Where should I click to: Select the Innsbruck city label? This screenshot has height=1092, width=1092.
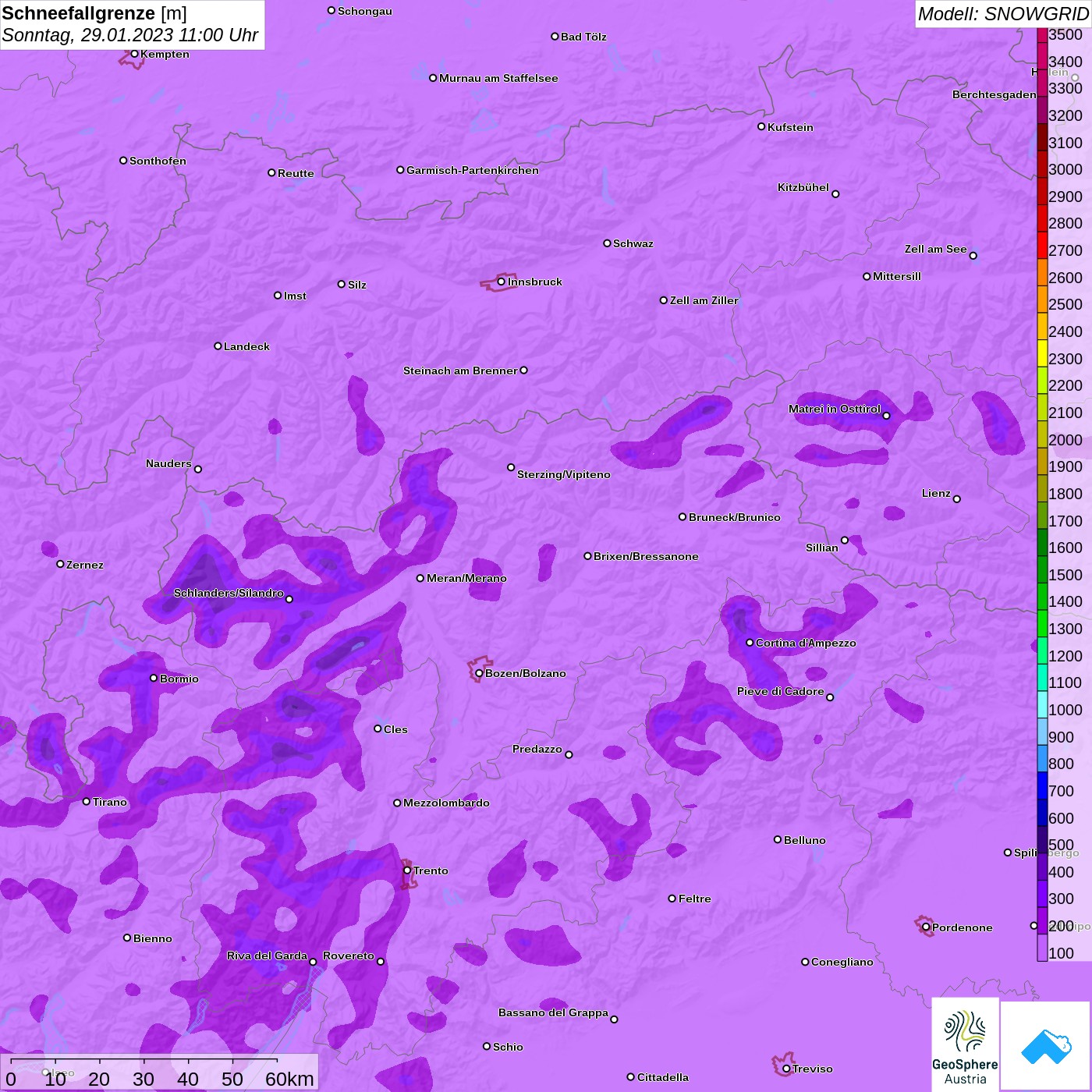(x=535, y=282)
